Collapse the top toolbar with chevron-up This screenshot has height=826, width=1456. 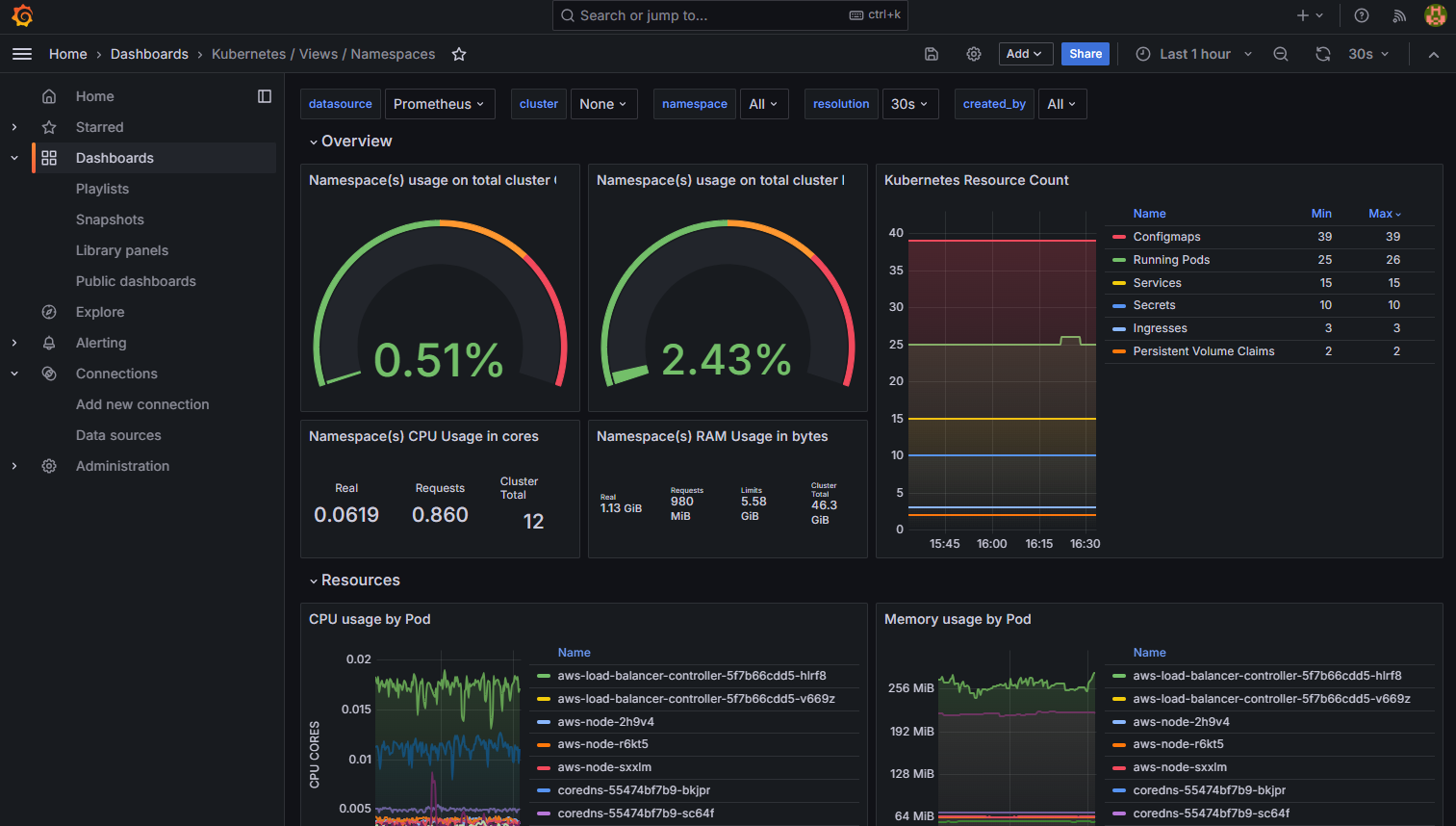pos(1434,54)
